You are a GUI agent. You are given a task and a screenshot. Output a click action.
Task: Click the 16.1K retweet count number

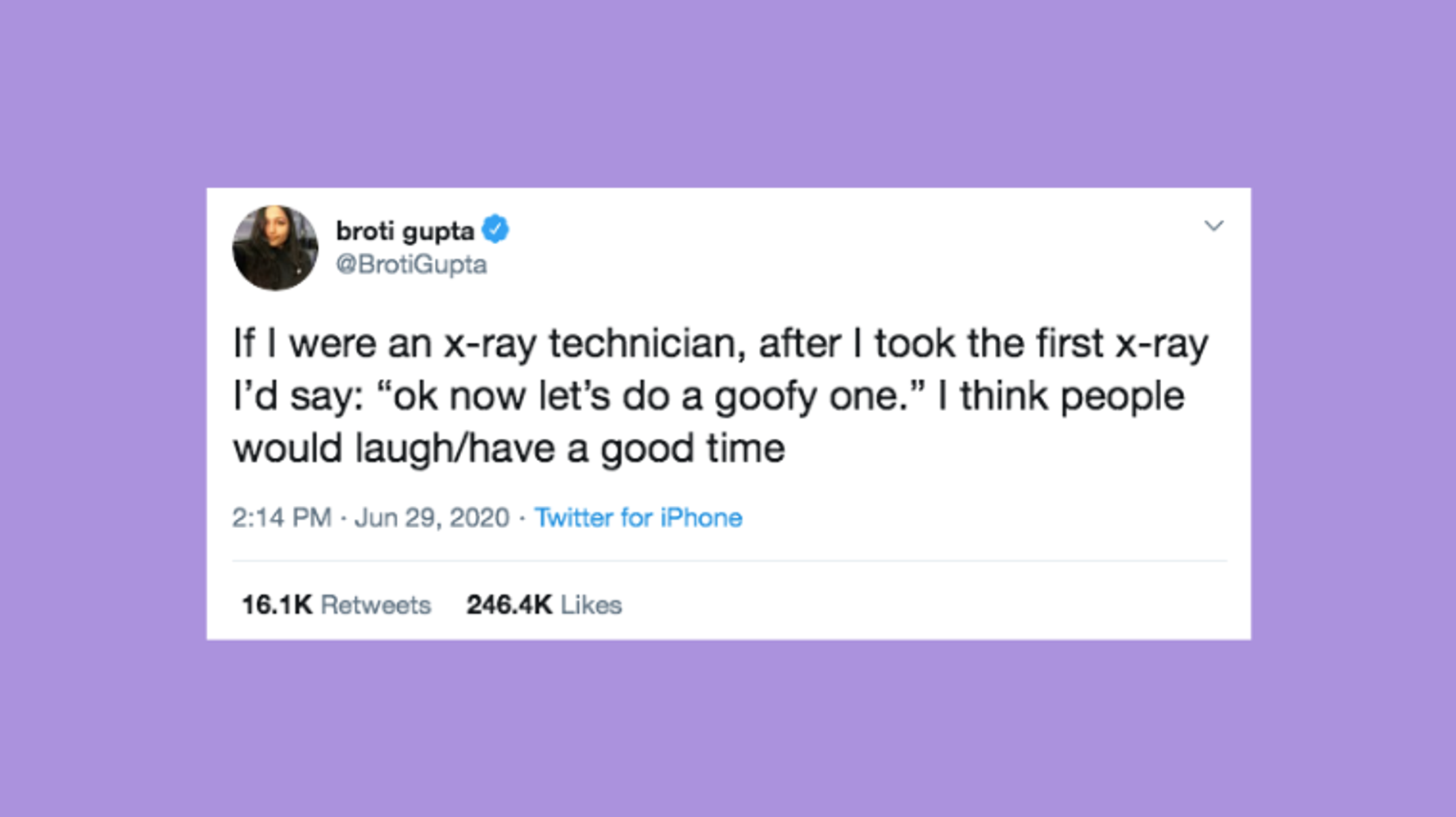pos(276,605)
